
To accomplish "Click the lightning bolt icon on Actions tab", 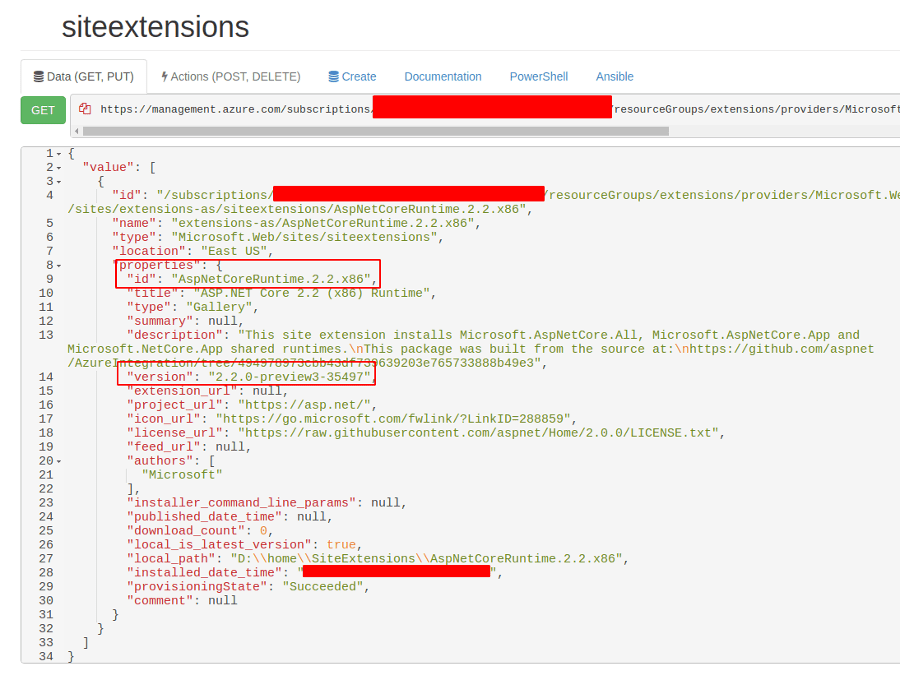I will (162, 76).
